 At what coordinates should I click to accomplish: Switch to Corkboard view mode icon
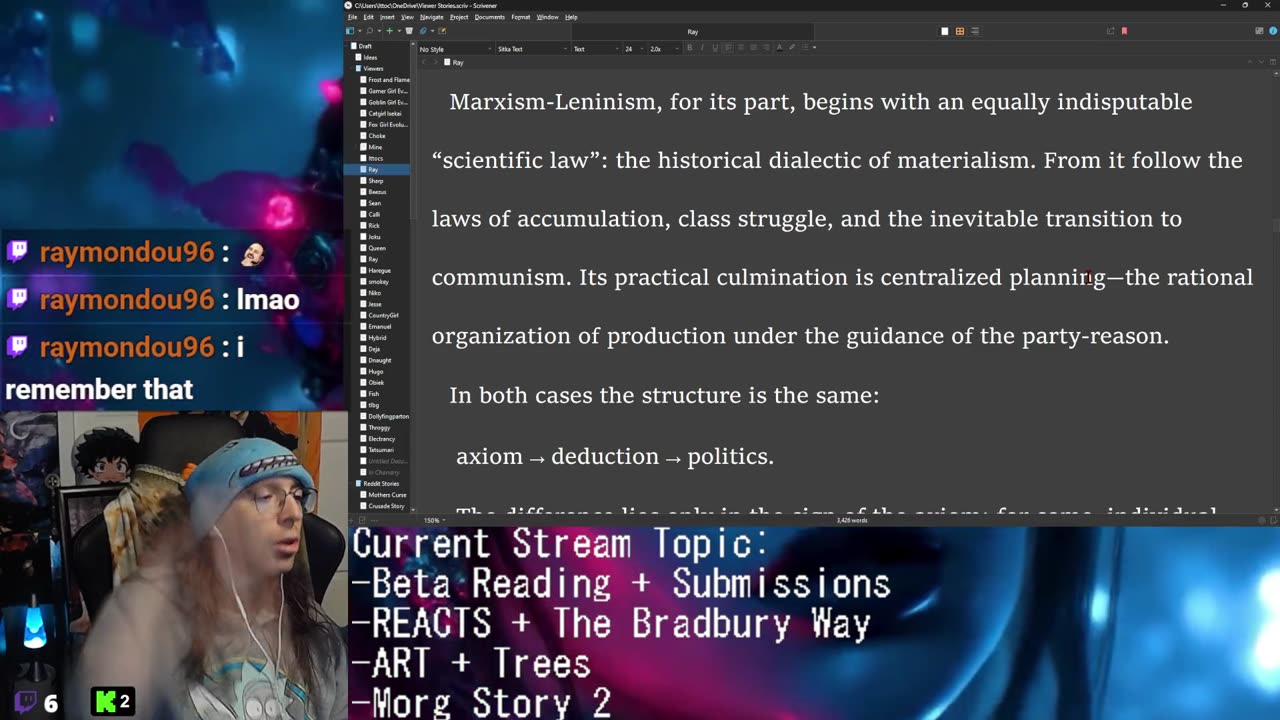point(960,31)
